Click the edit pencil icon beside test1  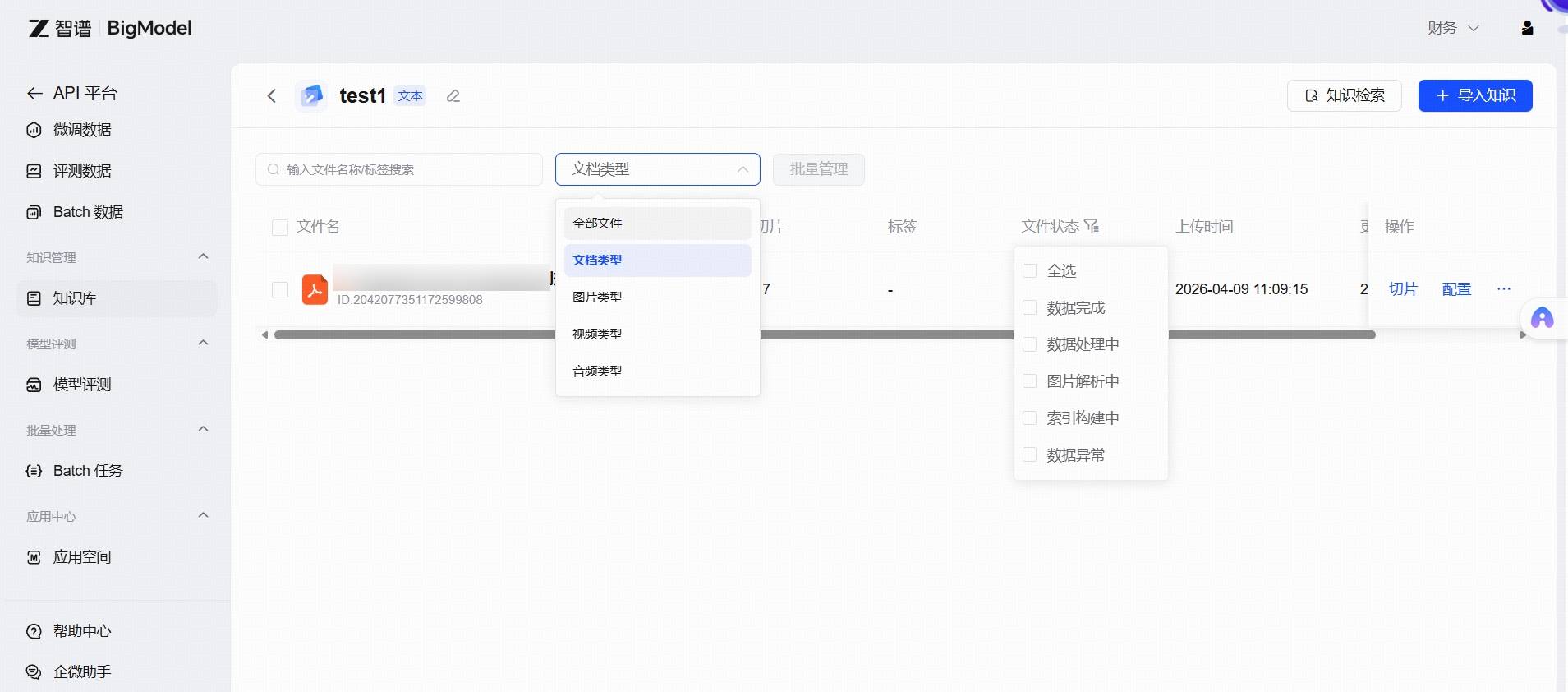453,96
